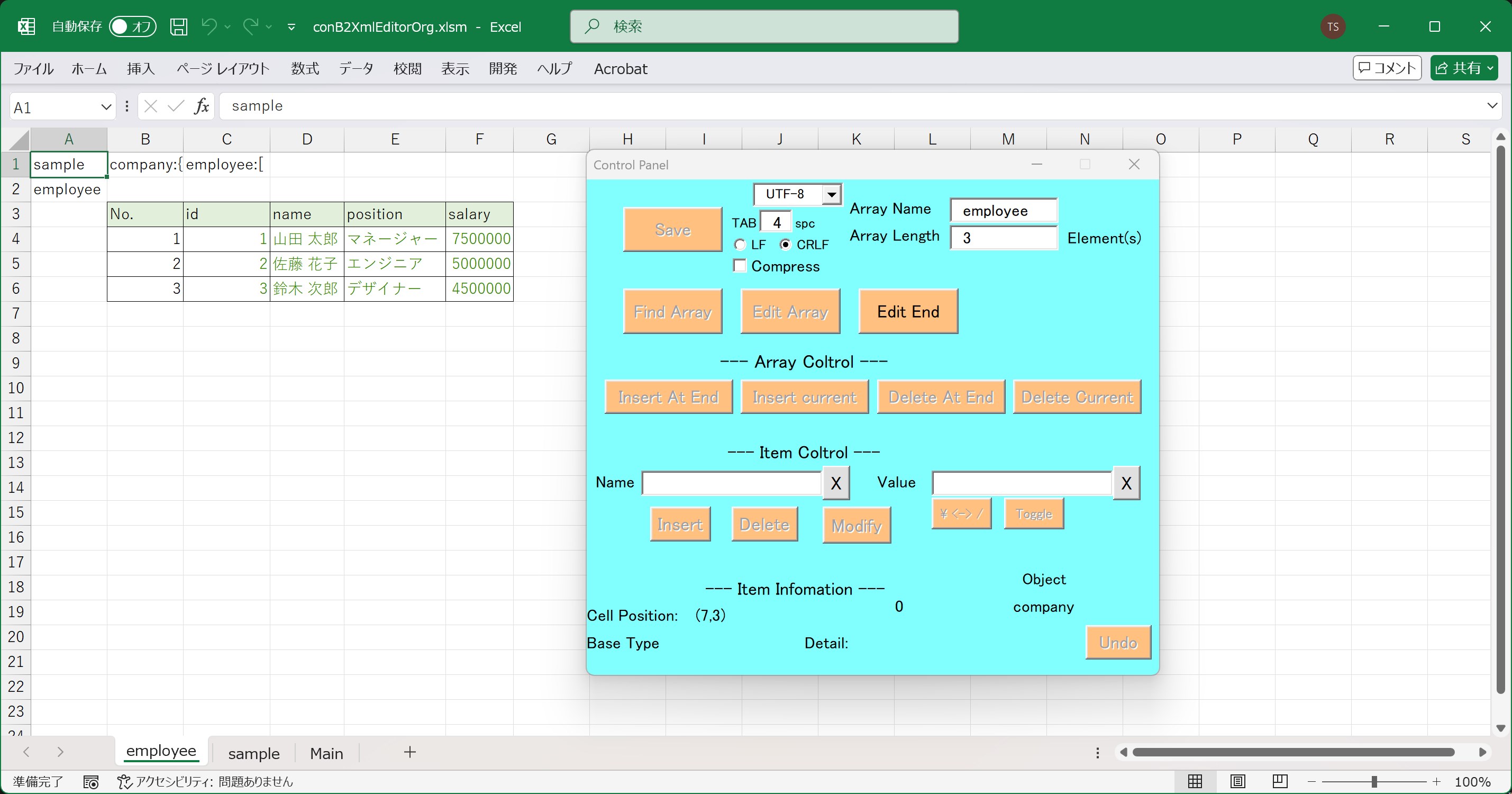Image resolution: width=1512 pixels, height=794 pixels.
Task: Enable the Compress checkbox
Action: point(740,266)
